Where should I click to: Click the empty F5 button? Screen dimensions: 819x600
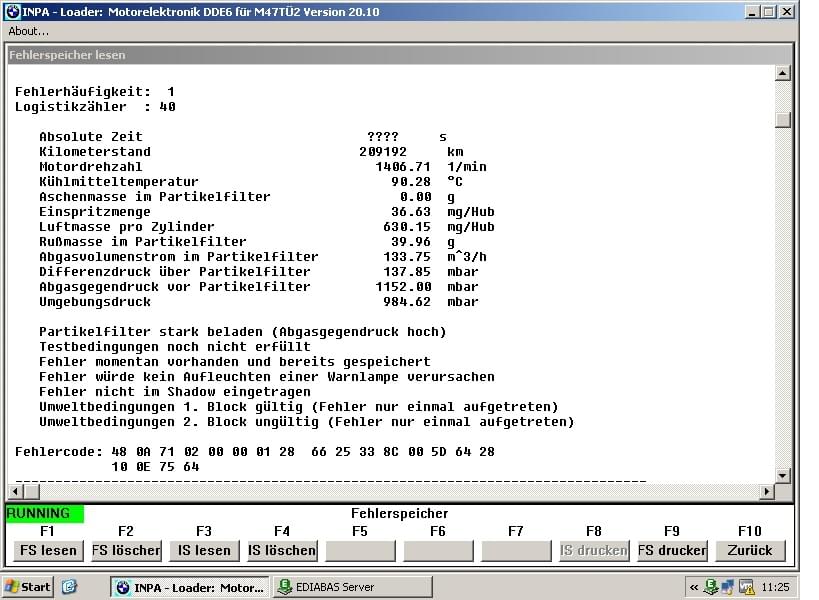tap(360, 550)
